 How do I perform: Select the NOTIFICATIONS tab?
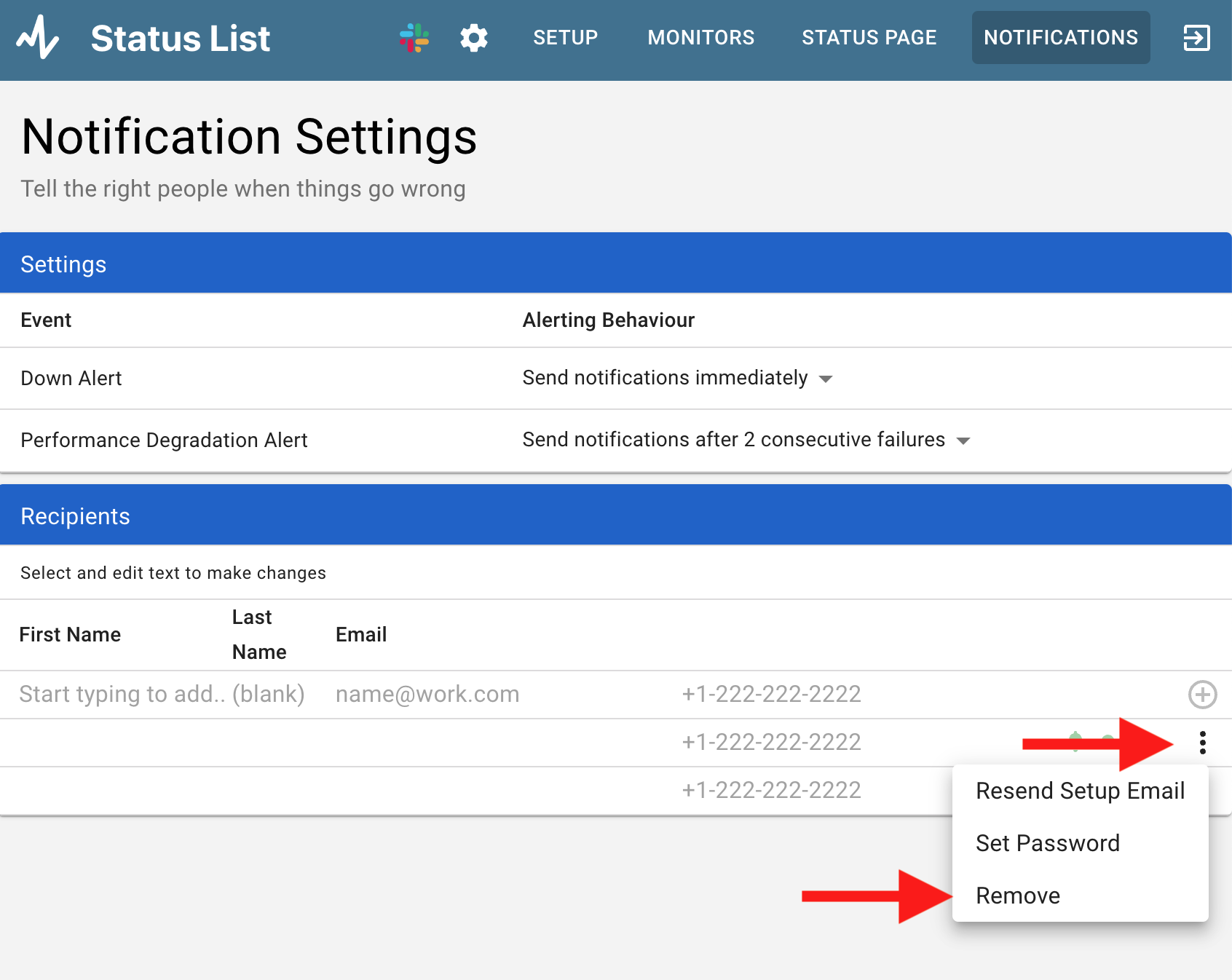click(x=1060, y=37)
